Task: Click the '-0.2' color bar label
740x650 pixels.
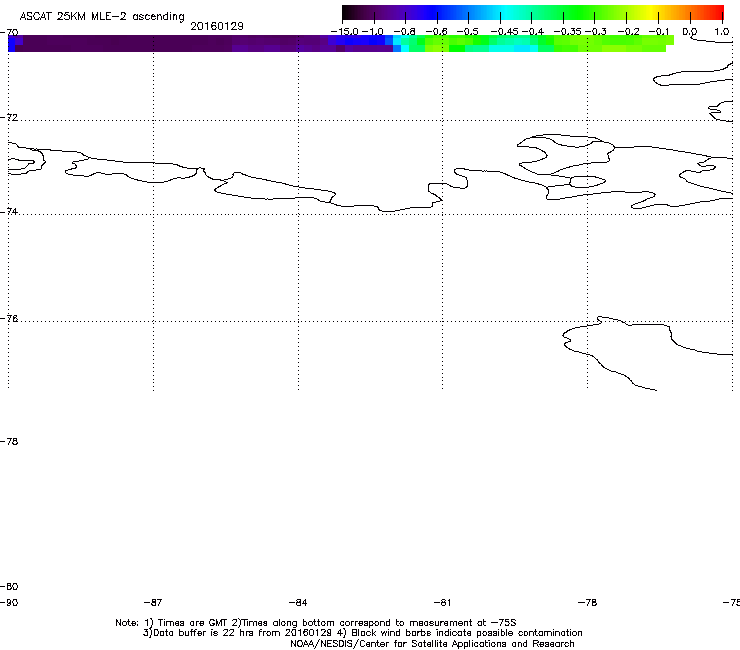Action: click(x=629, y=32)
